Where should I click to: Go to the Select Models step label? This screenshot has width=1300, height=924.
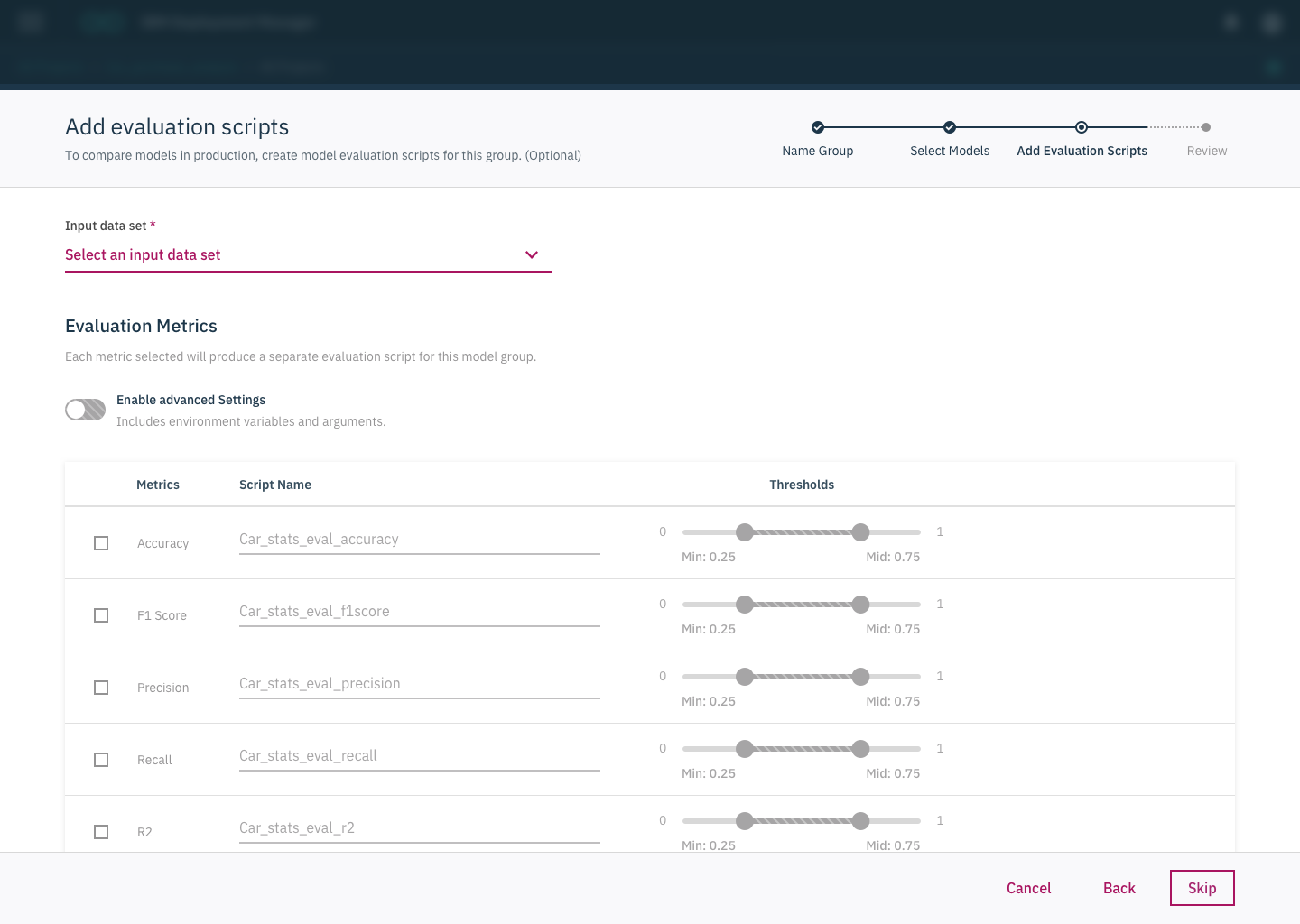950,151
